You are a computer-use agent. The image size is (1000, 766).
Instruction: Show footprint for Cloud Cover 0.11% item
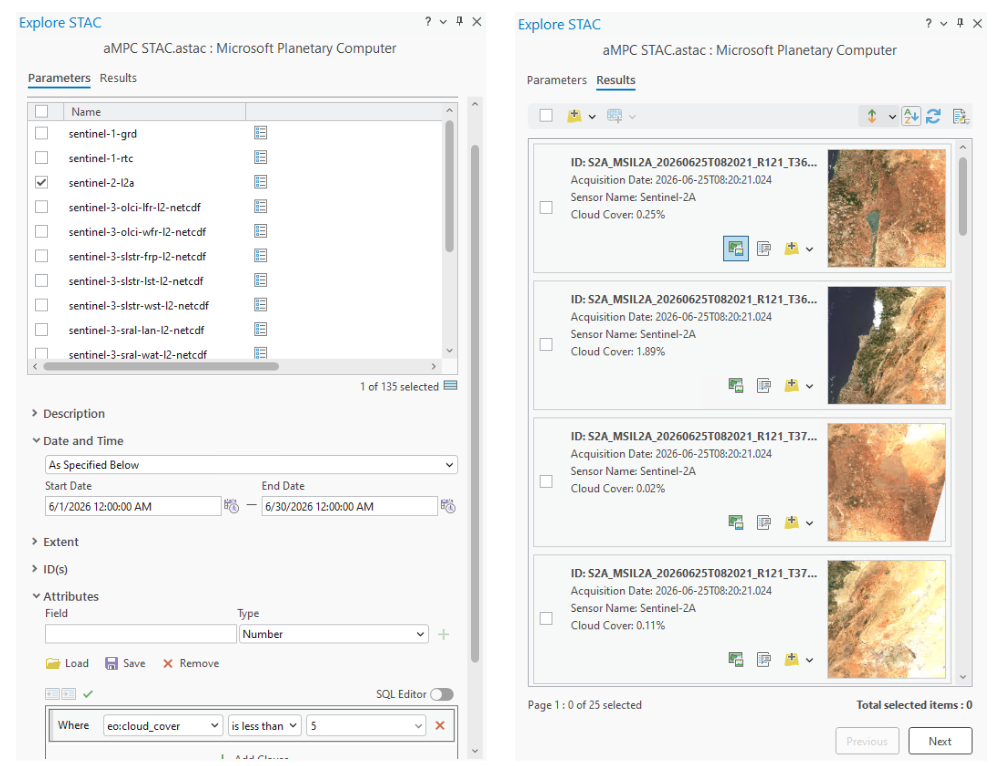(x=736, y=659)
